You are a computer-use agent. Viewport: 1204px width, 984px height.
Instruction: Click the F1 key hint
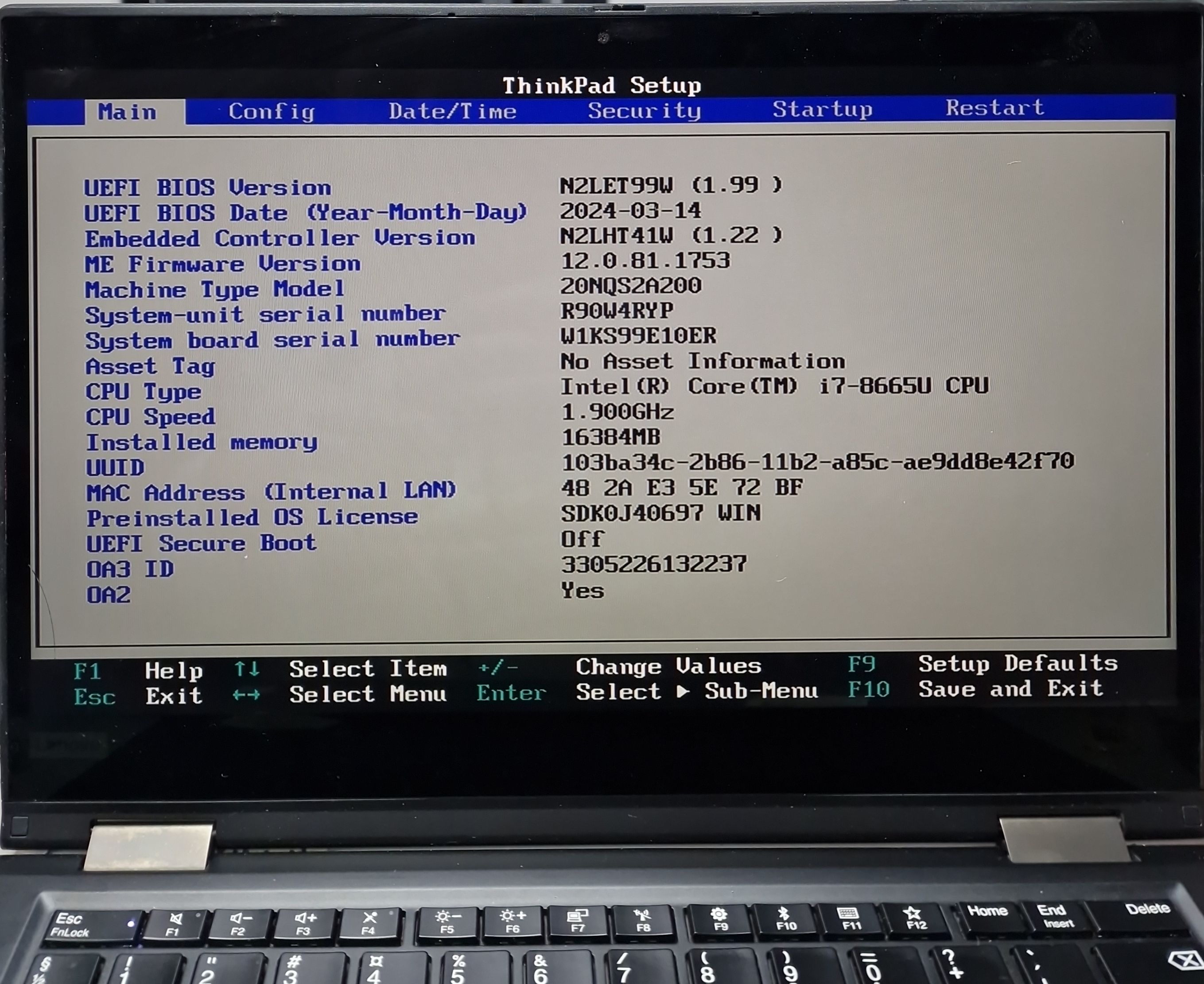pyautogui.click(x=87, y=672)
